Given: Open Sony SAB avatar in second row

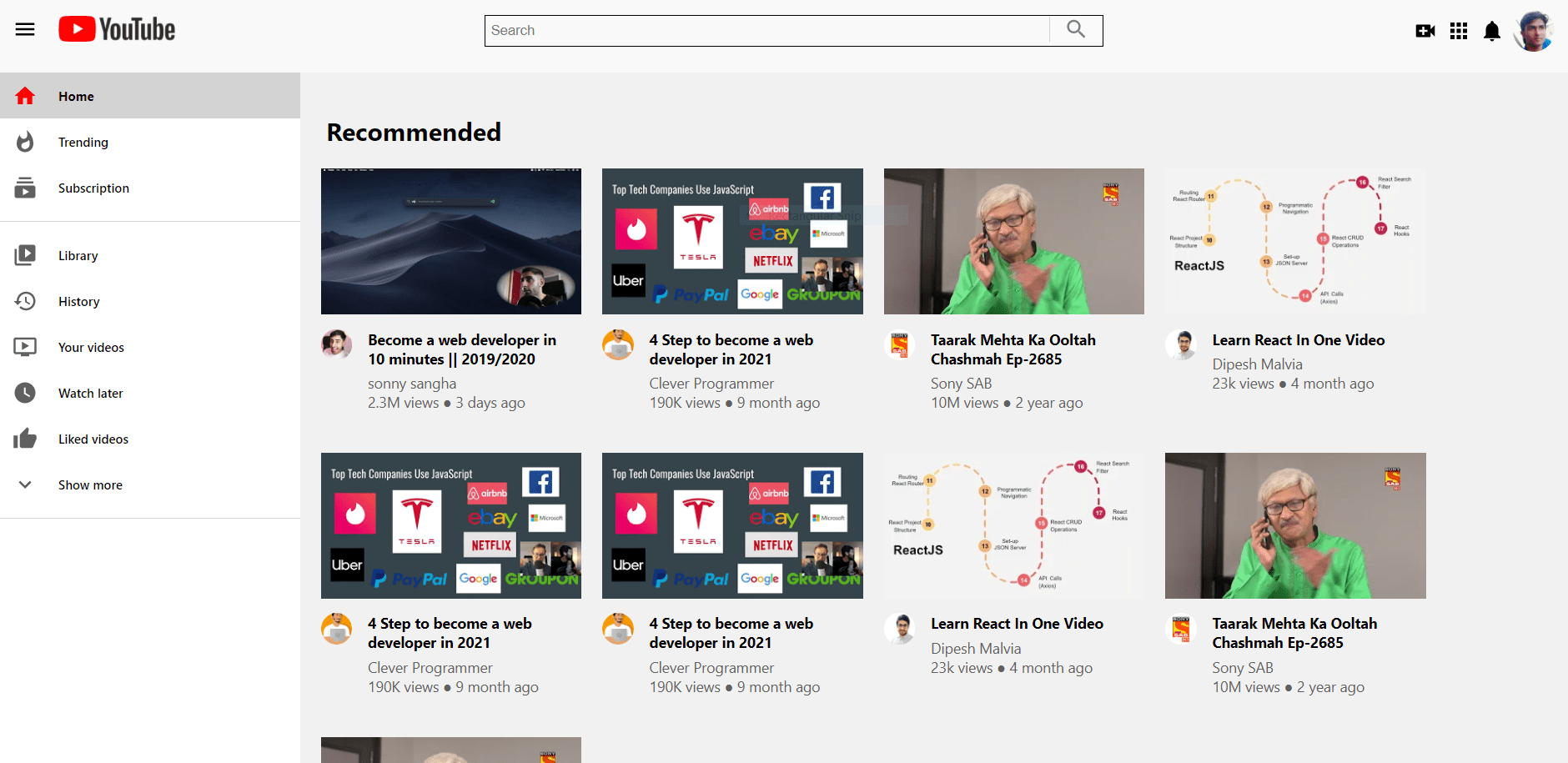Looking at the screenshot, I should [x=1181, y=629].
